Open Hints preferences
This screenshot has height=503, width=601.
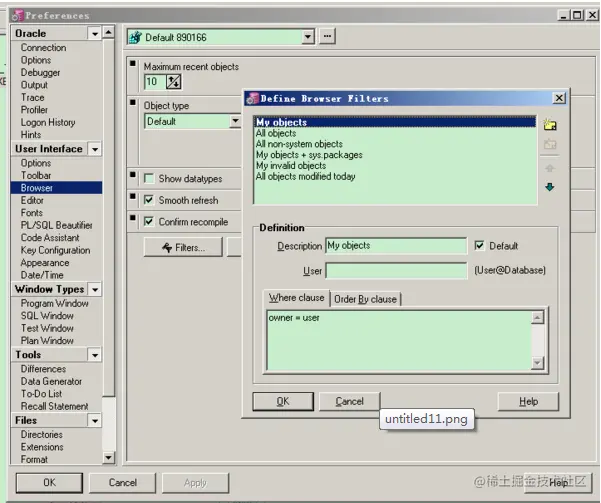31,135
